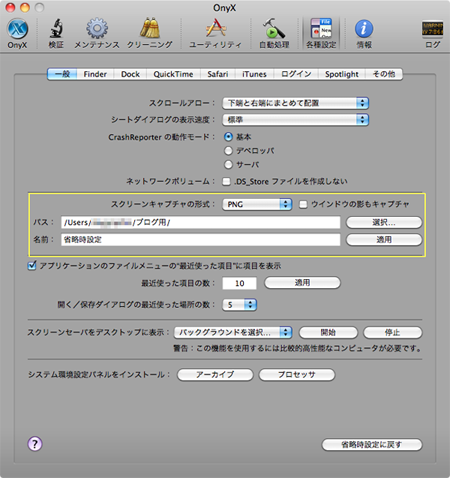Enable the ウインドウの影もキャプチャ checkbox
The width and height of the screenshot is (450, 478).
303,204
